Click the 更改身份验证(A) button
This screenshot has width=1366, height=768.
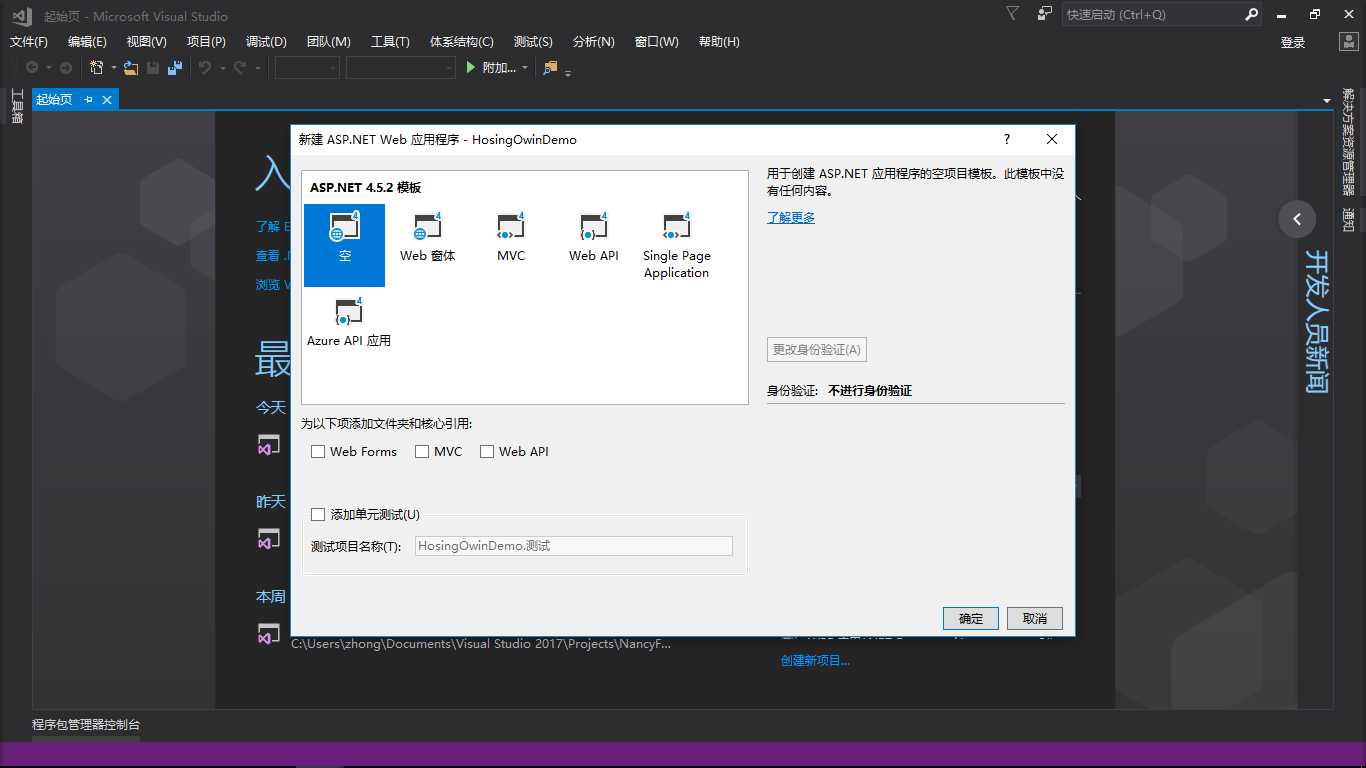[817, 350]
